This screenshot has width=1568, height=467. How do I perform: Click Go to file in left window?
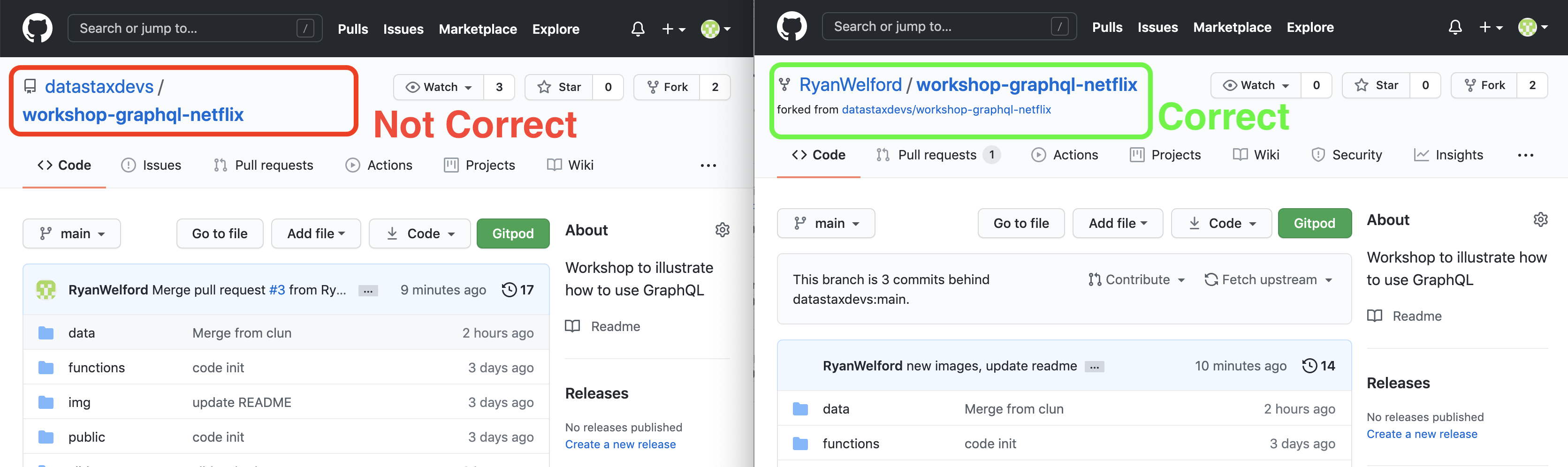[x=220, y=233]
